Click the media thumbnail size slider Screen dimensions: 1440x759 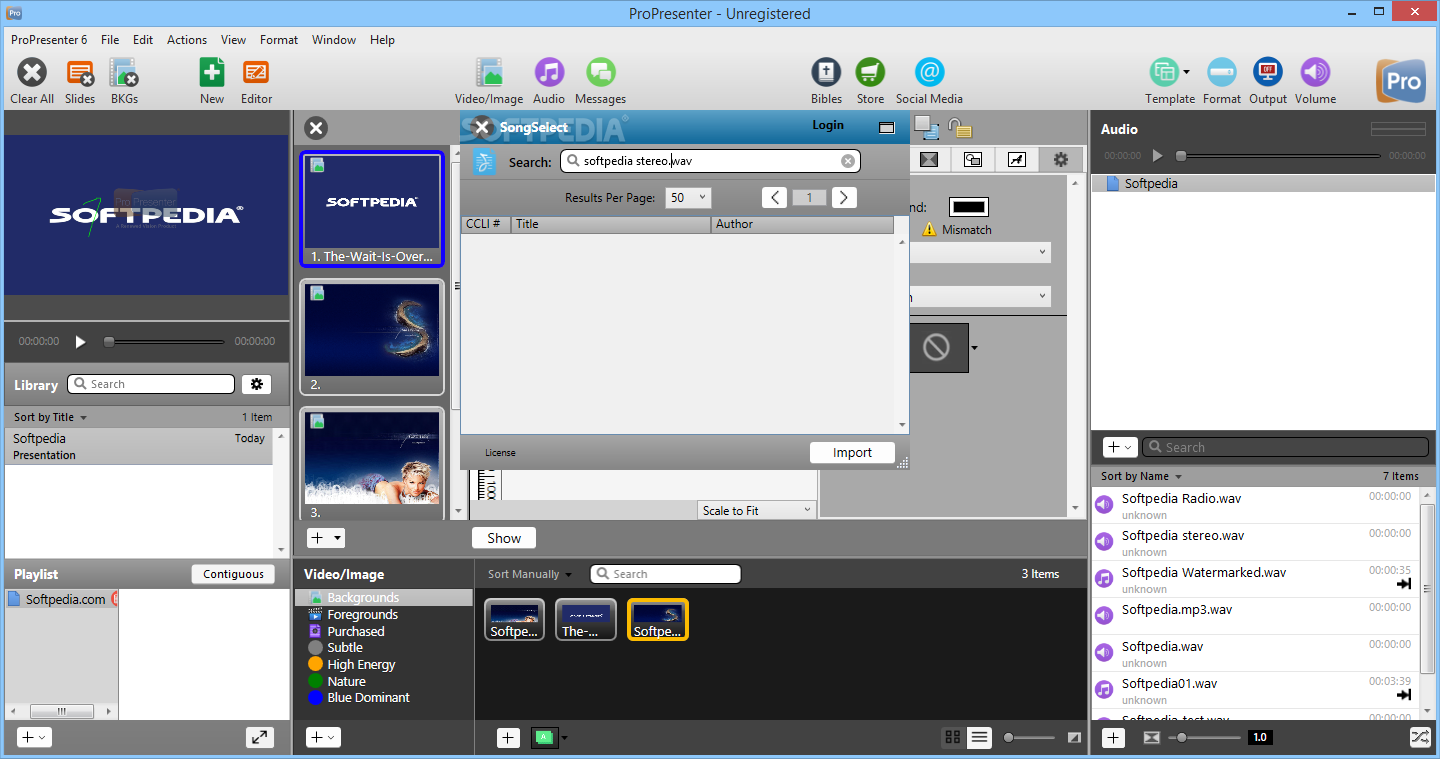click(1030, 737)
